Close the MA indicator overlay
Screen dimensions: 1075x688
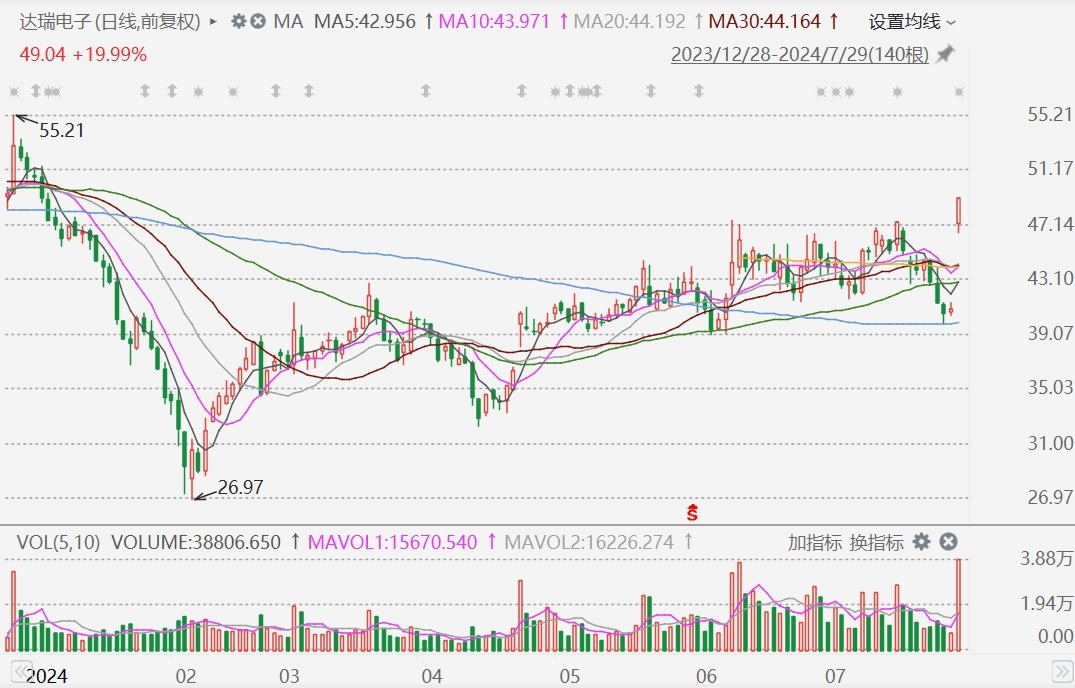point(258,21)
